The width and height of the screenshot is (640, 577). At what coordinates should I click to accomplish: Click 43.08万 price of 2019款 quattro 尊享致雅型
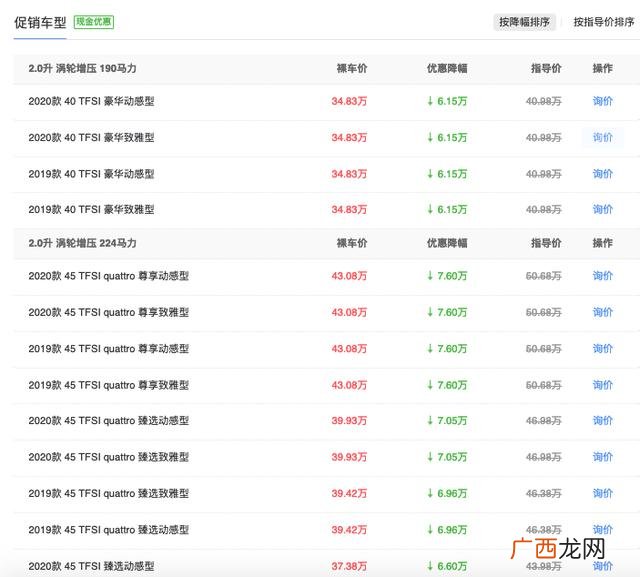click(349, 385)
